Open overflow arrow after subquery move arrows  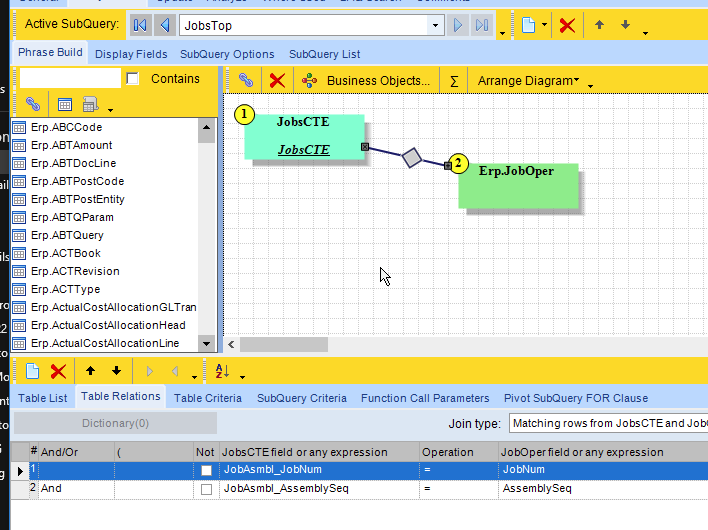(x=645, y=33)
